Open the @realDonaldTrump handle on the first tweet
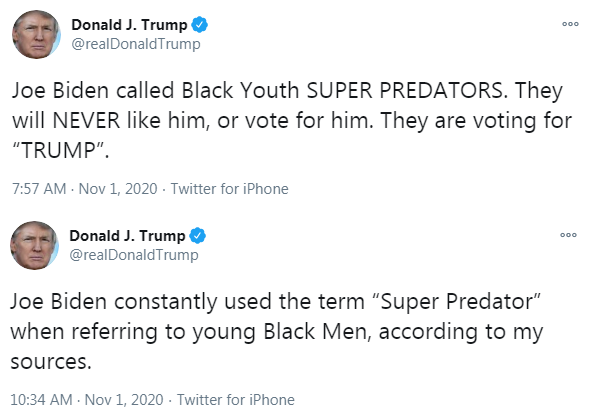Screen dimensions: 598x414 point(136,44)
